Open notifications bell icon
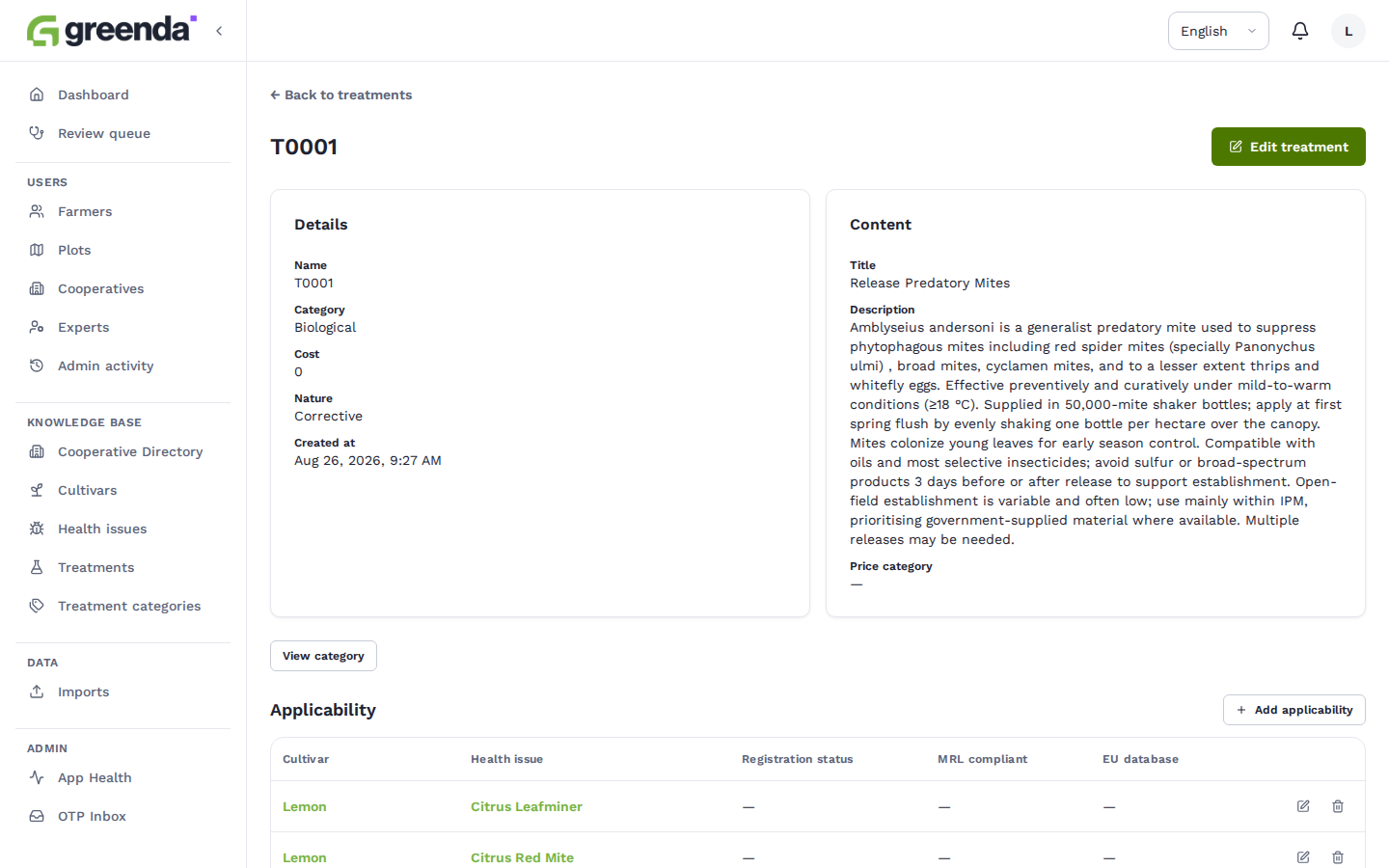This screenshot has height=868, width=1389. click(x=1300, y=31)
